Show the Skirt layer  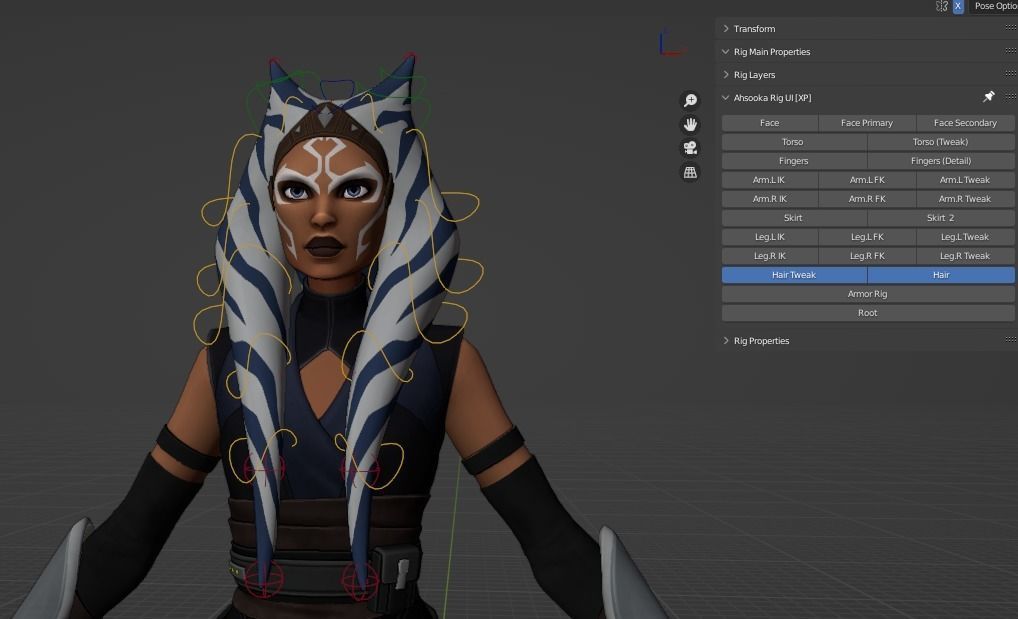pos(793,218)
